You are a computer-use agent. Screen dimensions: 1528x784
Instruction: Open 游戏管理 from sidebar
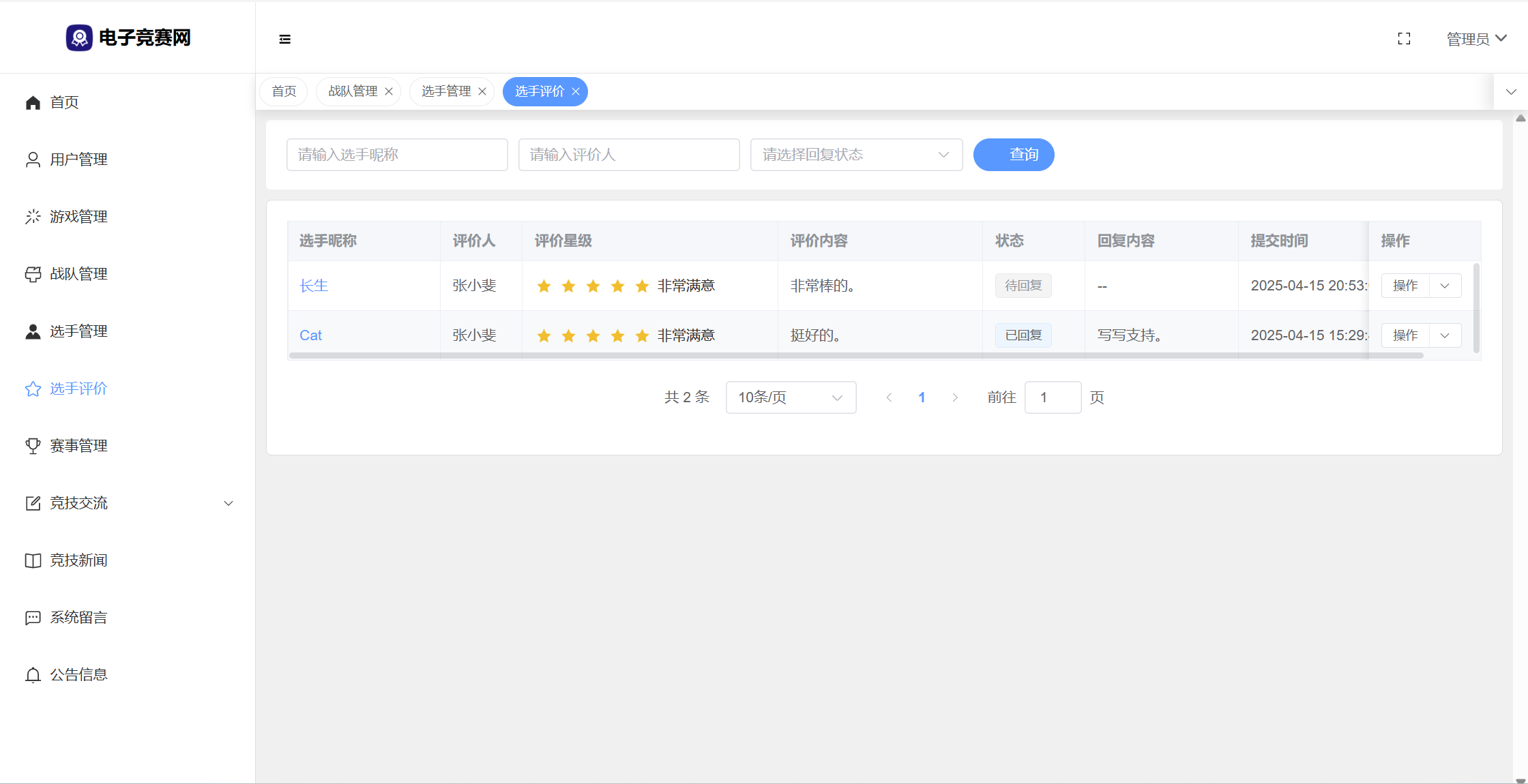[x=78, y=217]
